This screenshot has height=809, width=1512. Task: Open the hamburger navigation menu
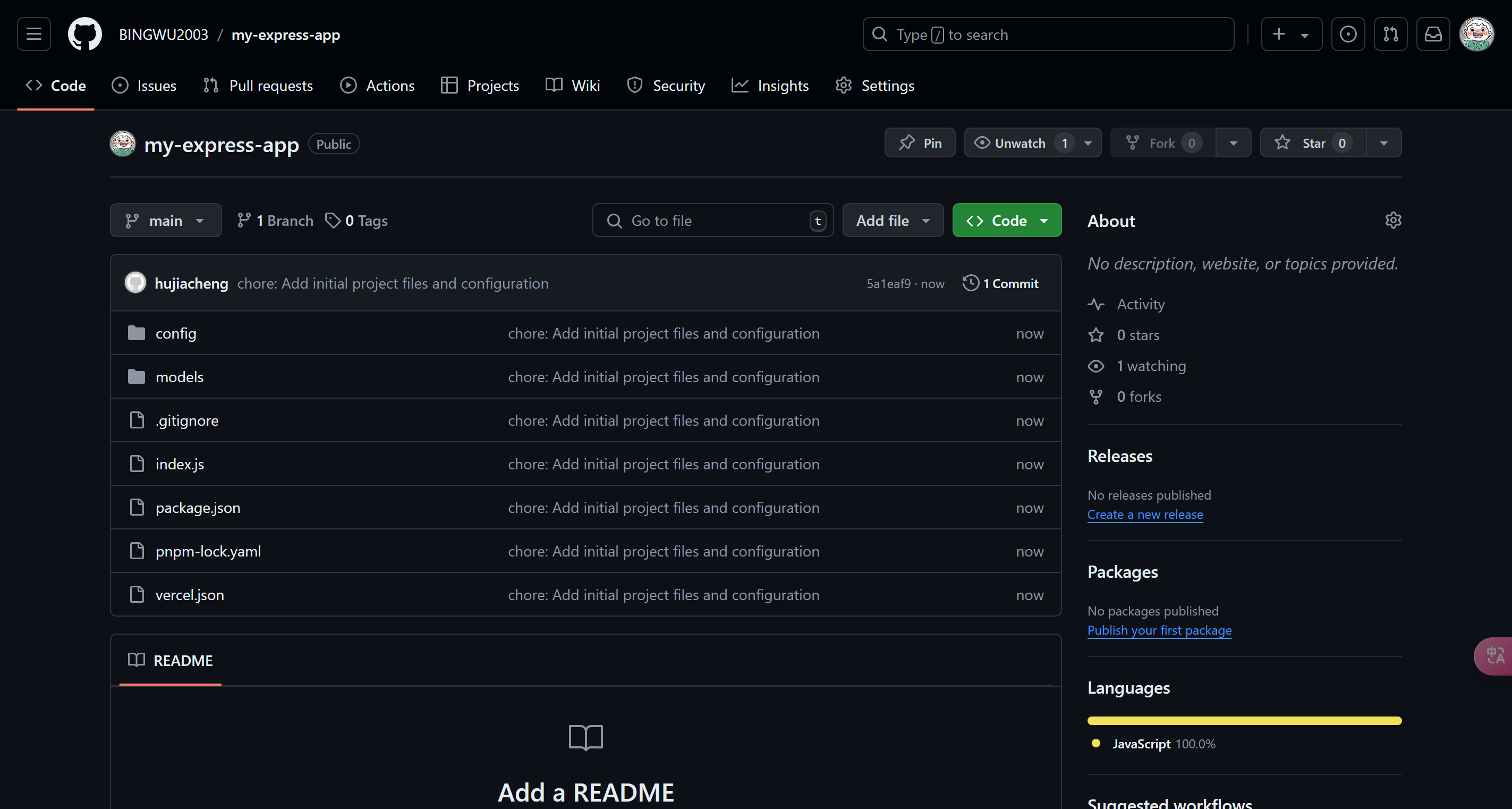coord(33,34)
